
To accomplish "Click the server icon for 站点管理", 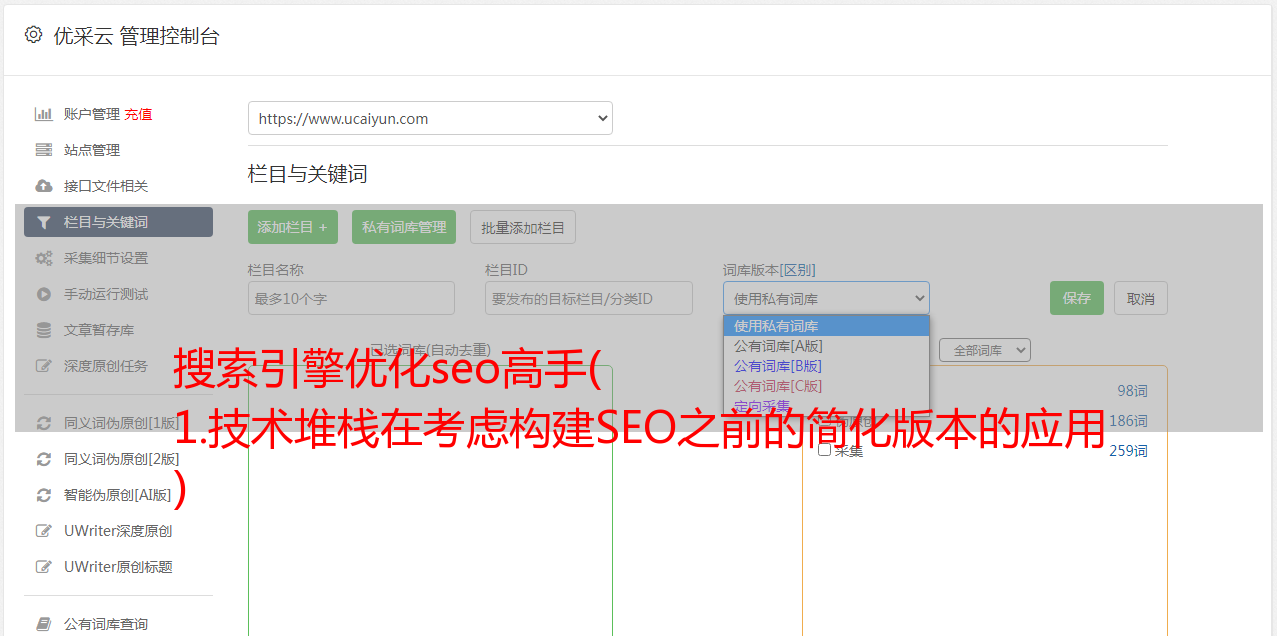I will pos(43,150).
